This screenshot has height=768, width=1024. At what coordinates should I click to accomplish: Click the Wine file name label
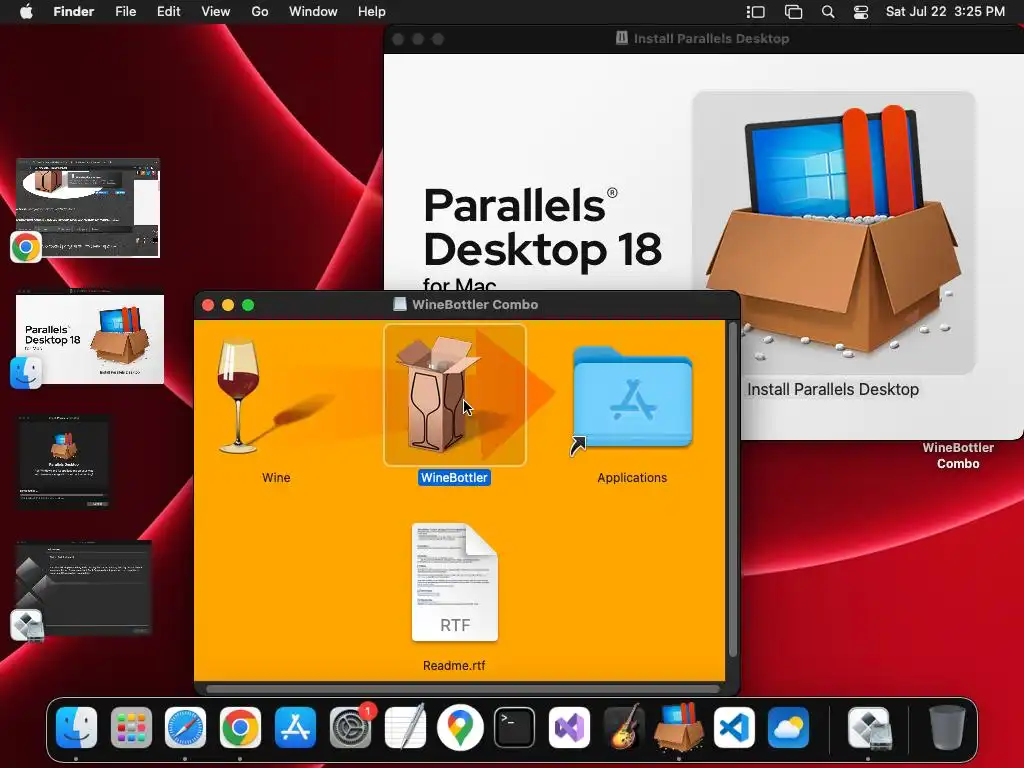click(276, 477)
